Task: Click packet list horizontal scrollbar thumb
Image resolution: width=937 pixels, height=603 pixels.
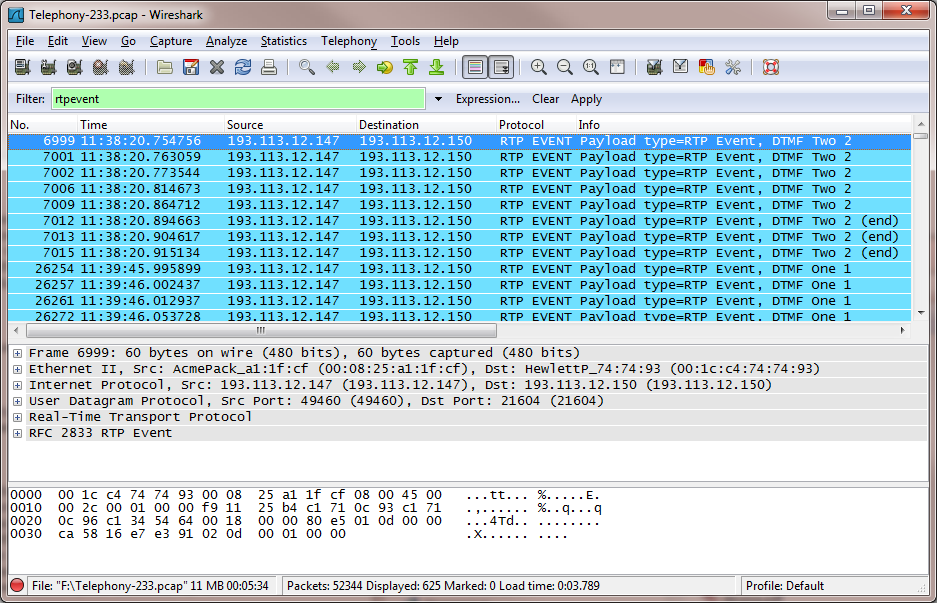Action: tap(261, 330)
